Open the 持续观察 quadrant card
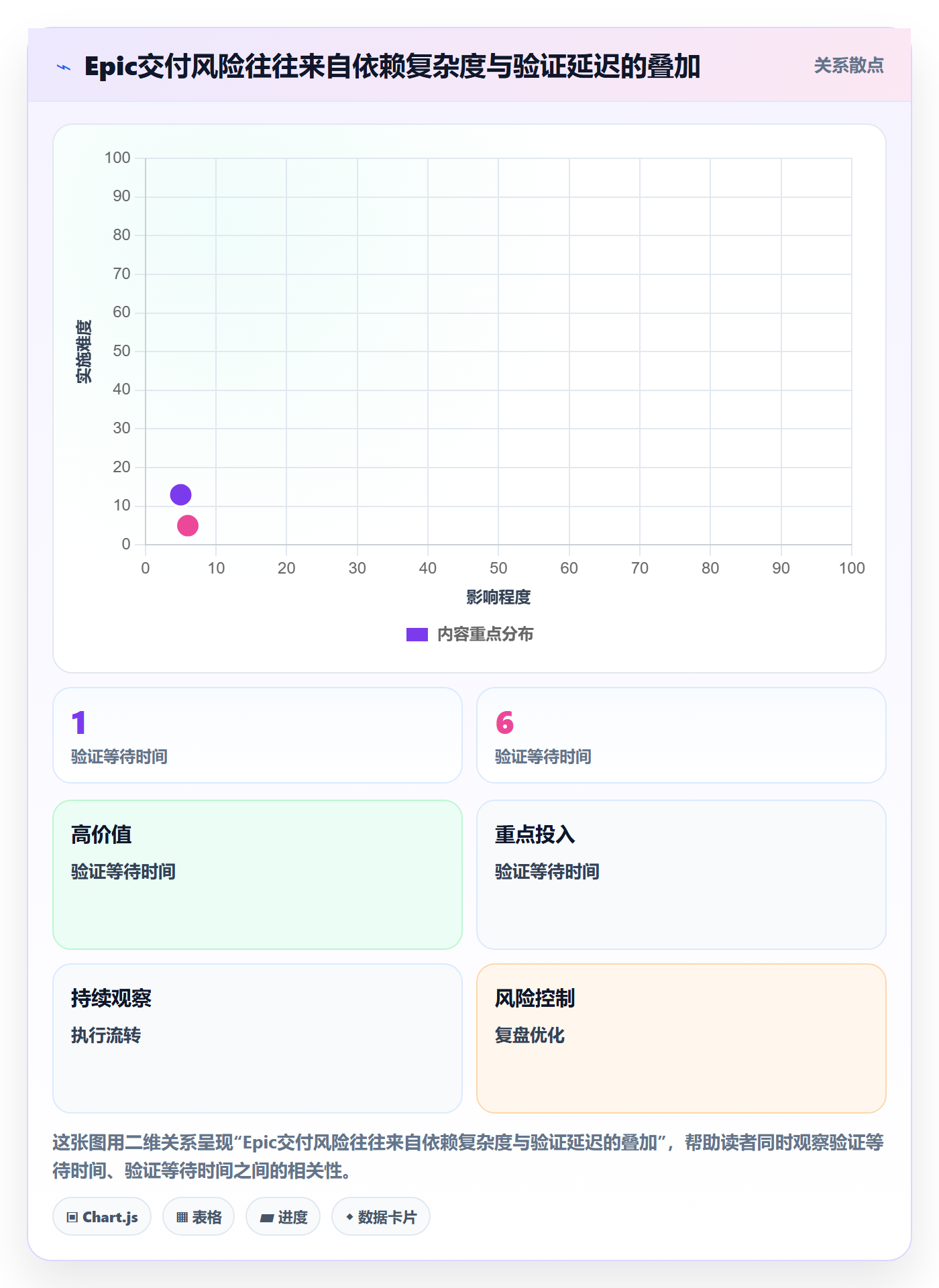Viewport: 939px width, 1288px height. pos(258,1038)
